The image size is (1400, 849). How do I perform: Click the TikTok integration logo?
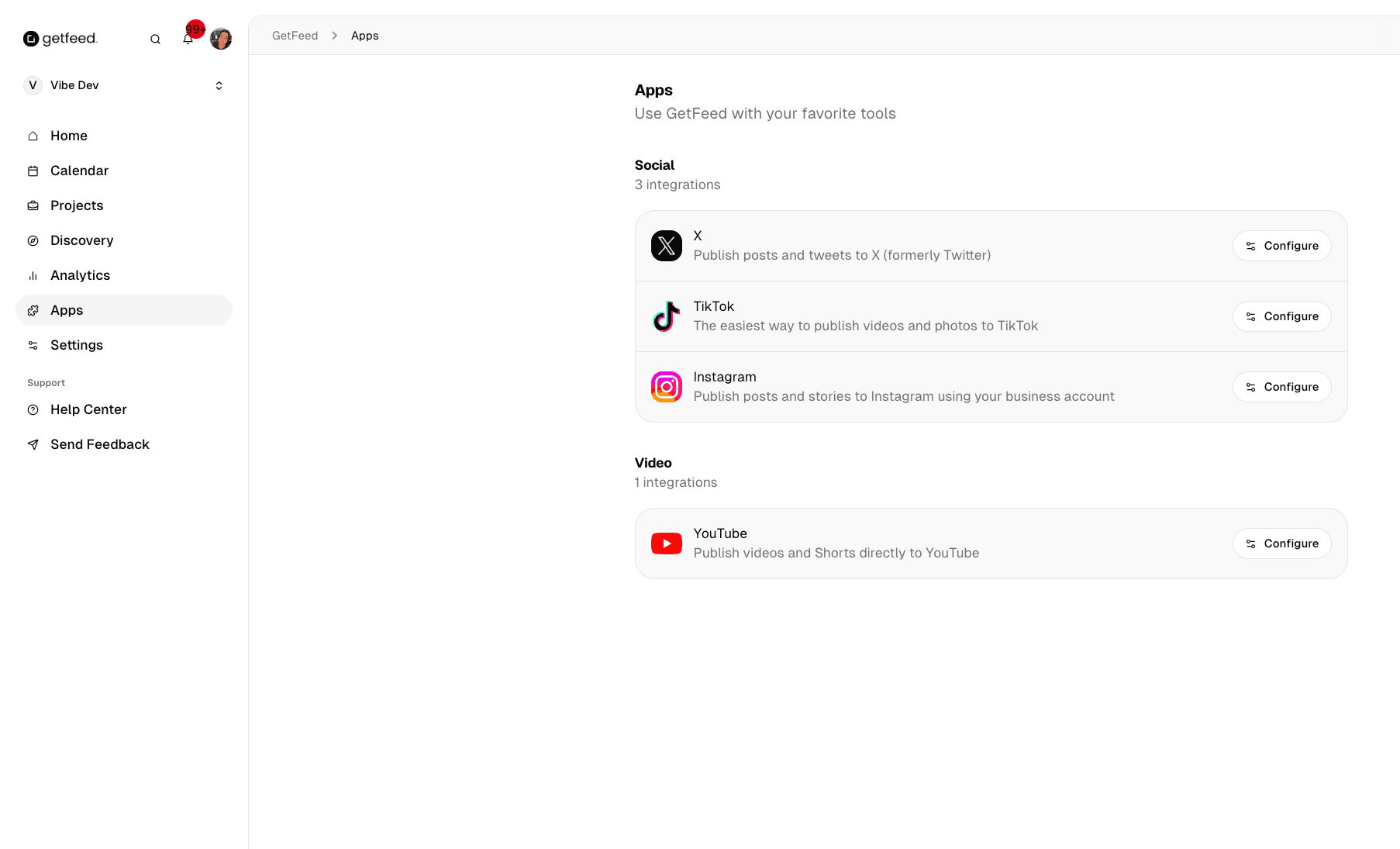tap(666, 316)
